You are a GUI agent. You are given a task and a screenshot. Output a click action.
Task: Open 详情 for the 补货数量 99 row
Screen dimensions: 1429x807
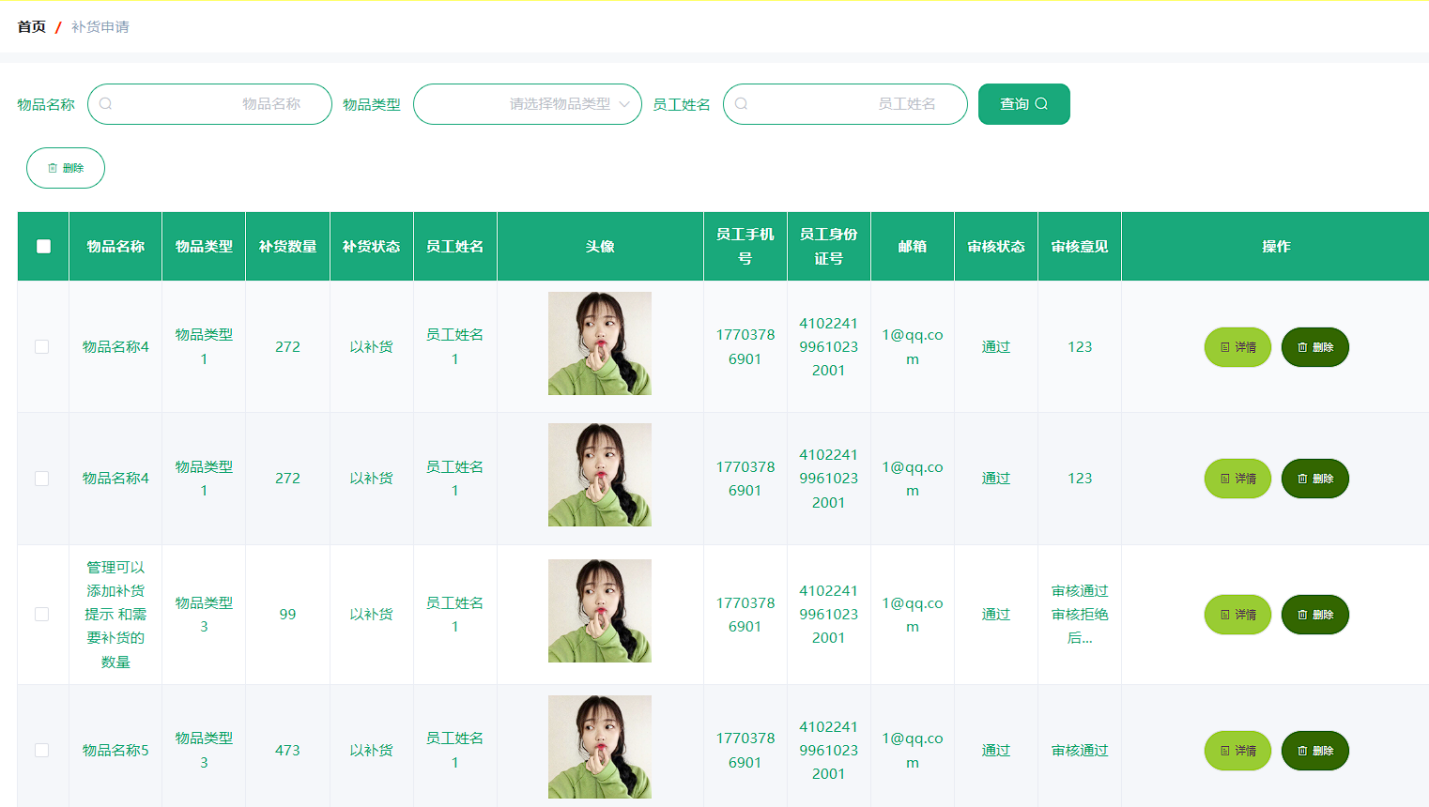(x=1237, y=614)
